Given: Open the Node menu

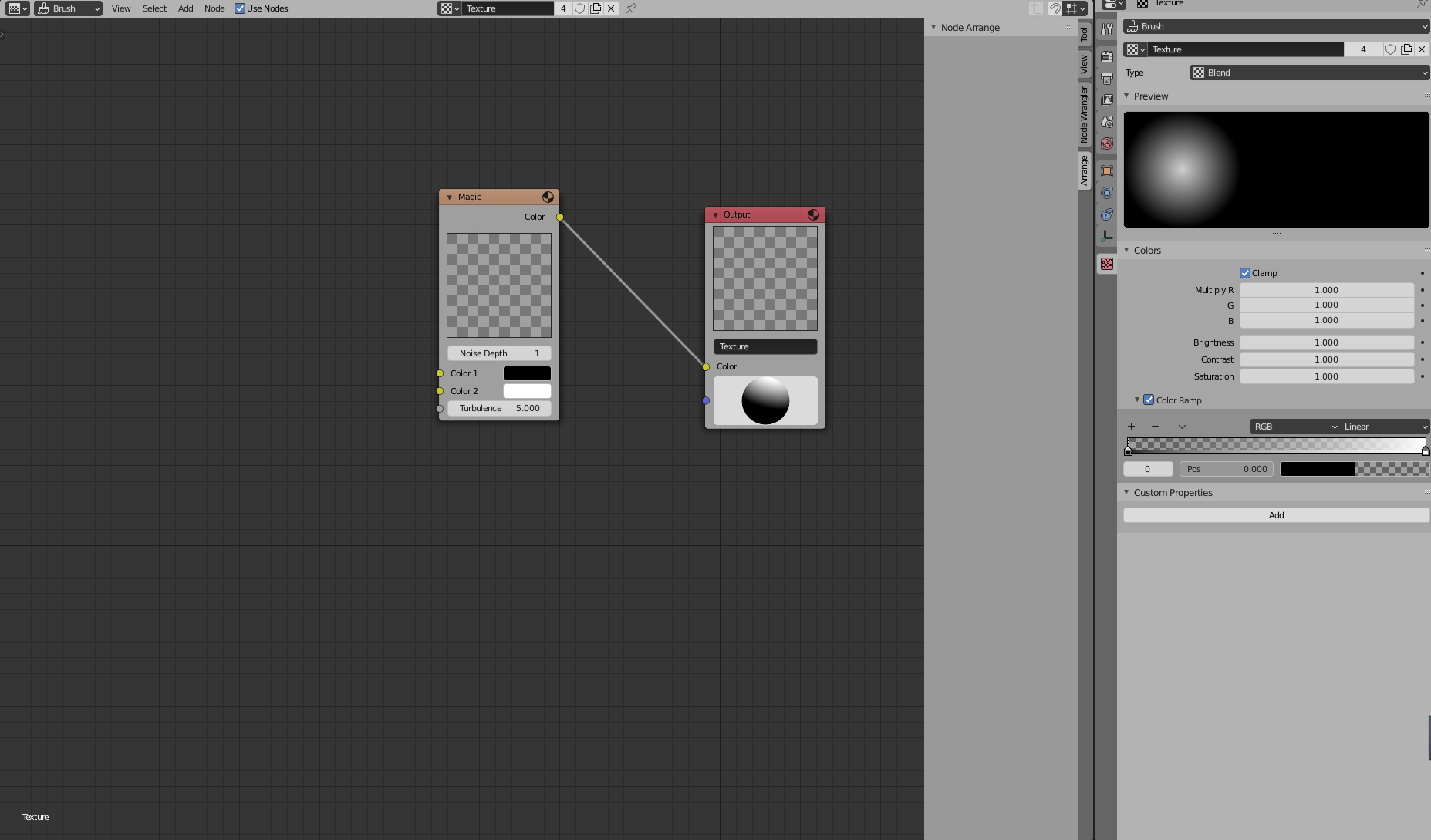Looking at the screenshot, I should [214, 8].
